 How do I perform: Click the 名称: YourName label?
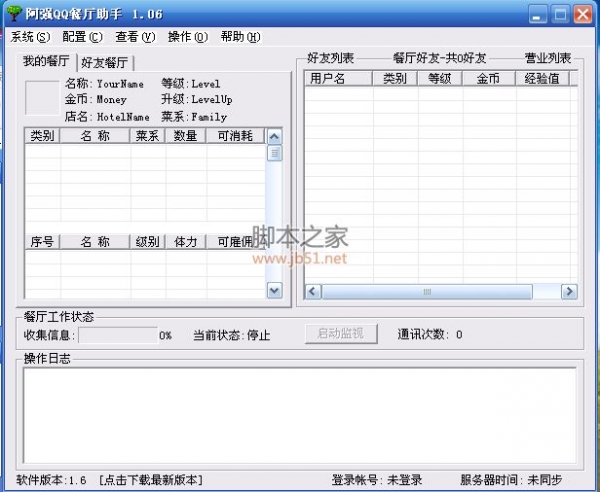(x=104, y=83)
